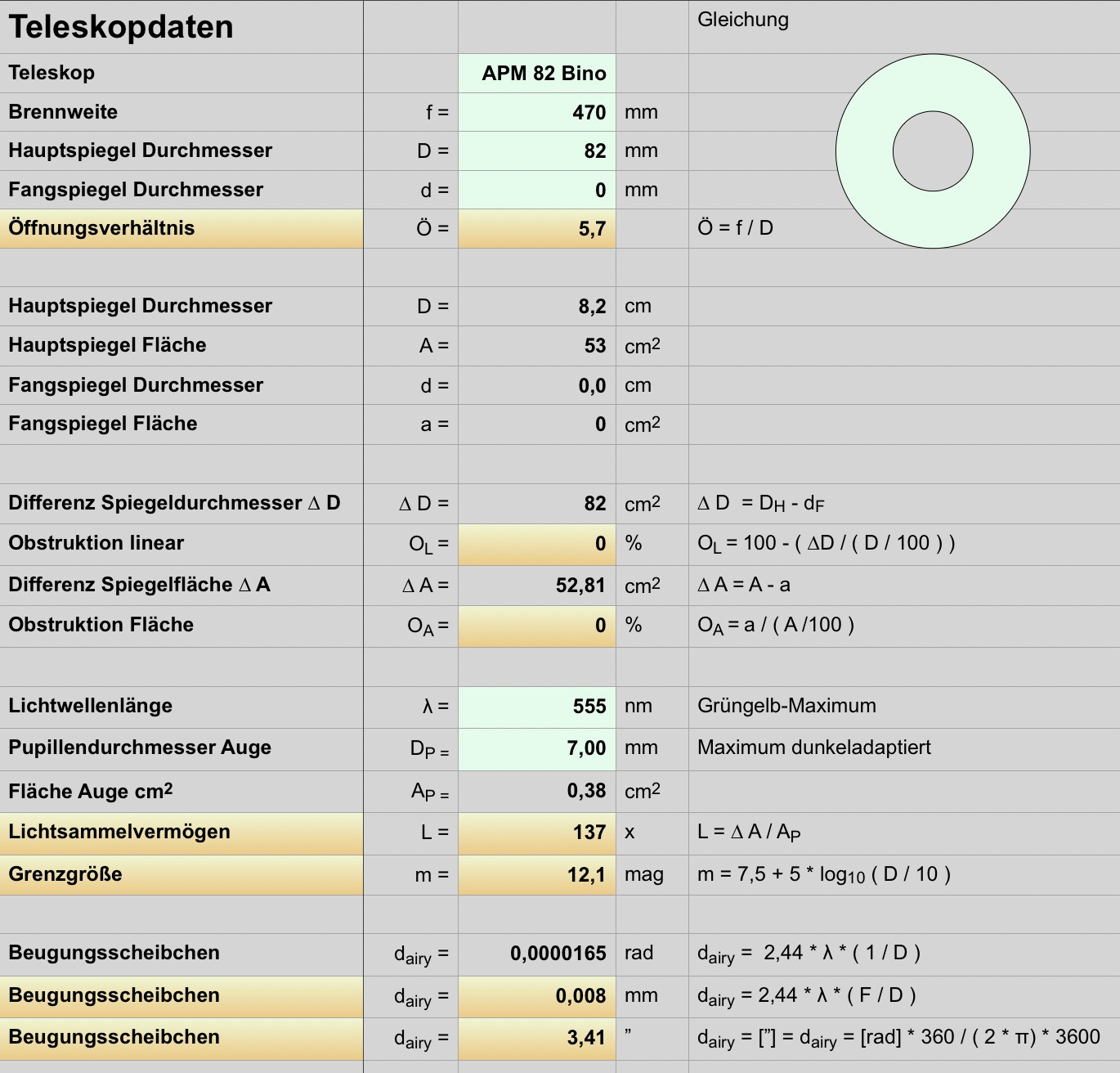Click the Obstruktion Fläche label cell

[x=181, y=626]
